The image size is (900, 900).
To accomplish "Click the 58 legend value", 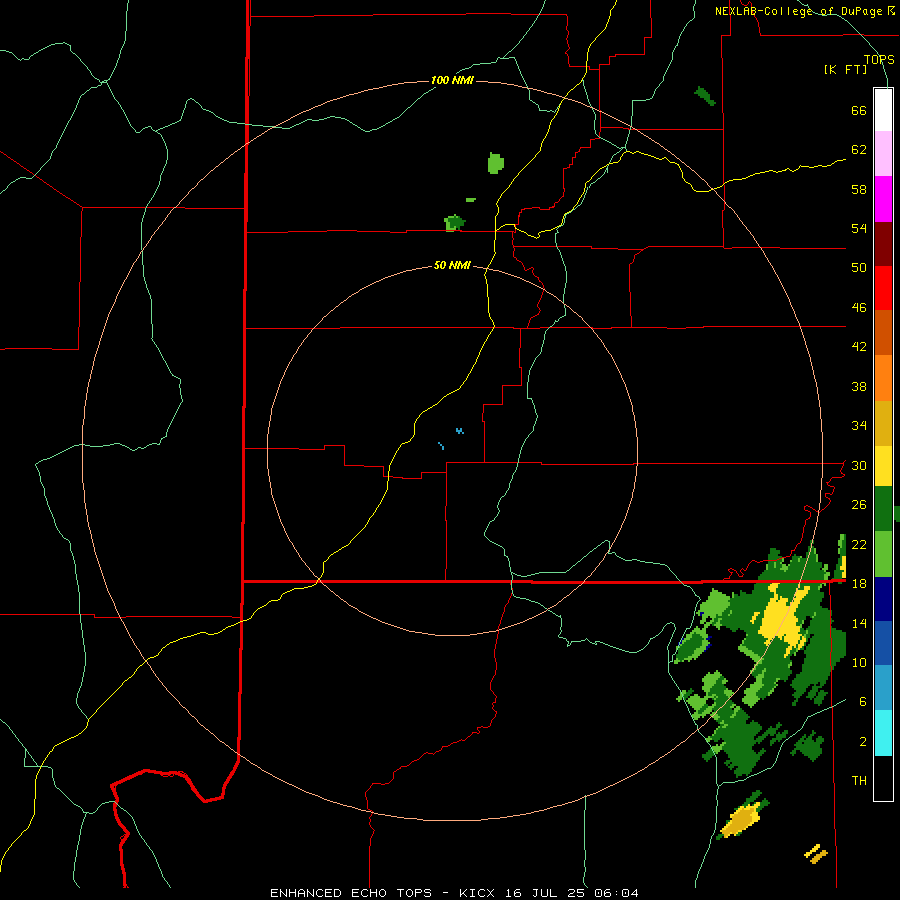I will 859,189.
